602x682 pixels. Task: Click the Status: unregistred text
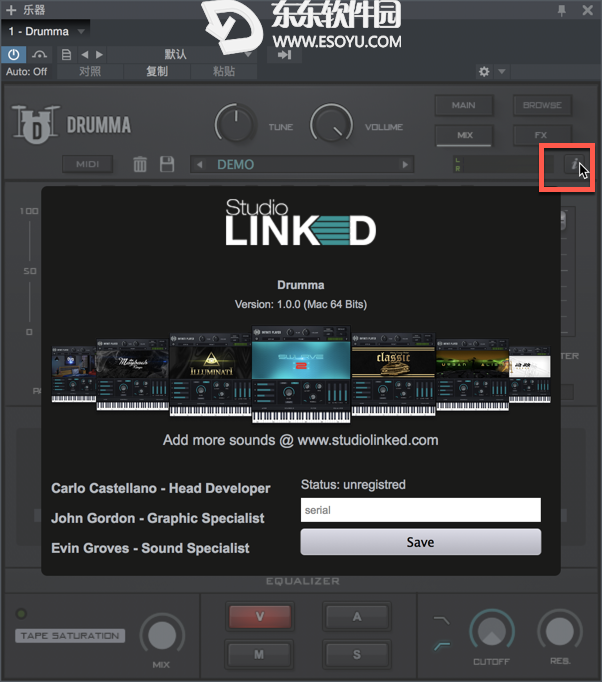pyautogui.click(x=353, y=485)
